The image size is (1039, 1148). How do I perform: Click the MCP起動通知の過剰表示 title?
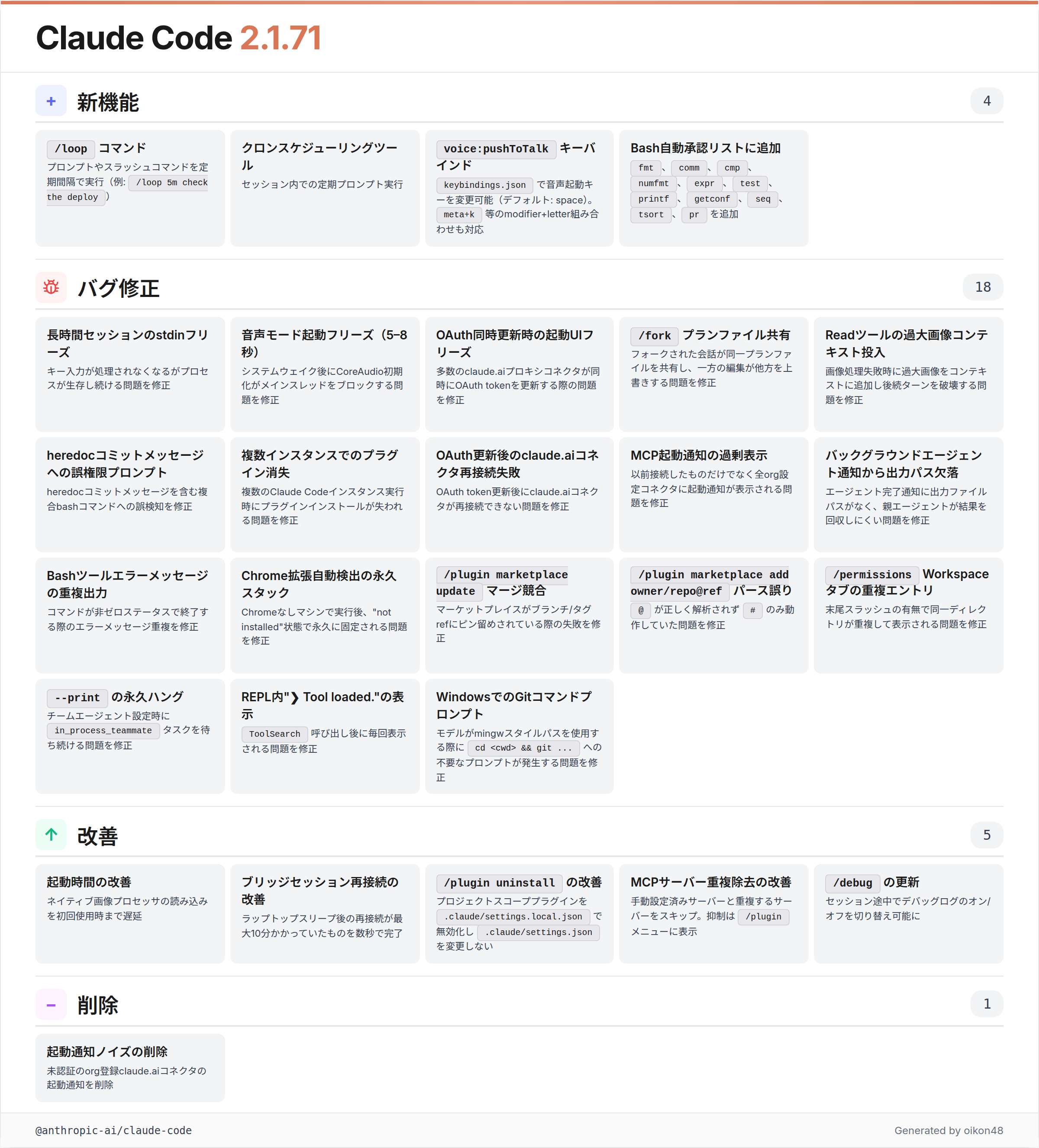tap(698, 455)
